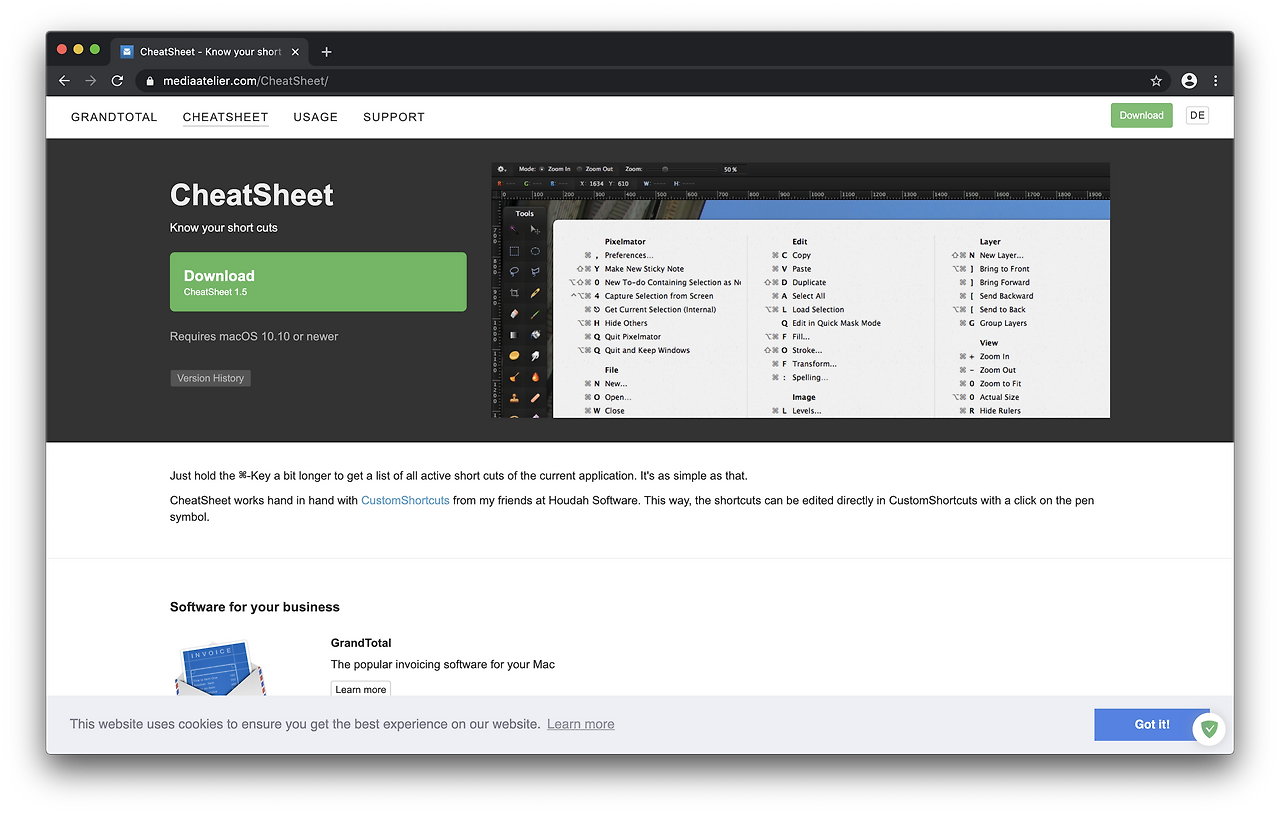Dismiss the cookie banner with Got it!
Screen dimensions: 1280x815
pyautogui.click(x=1152, y=724)
